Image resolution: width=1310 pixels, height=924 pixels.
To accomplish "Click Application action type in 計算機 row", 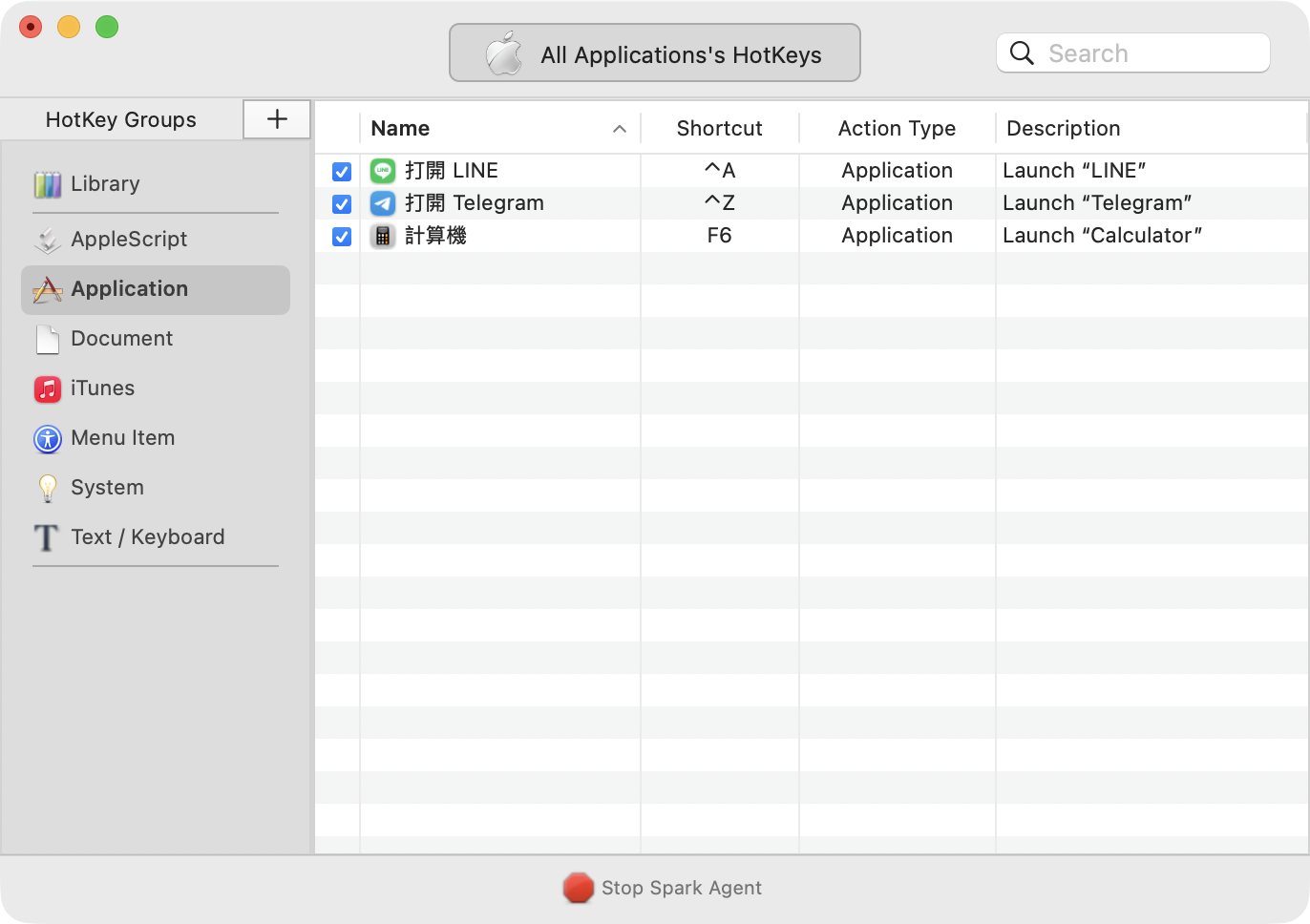I will click(897, 236).
